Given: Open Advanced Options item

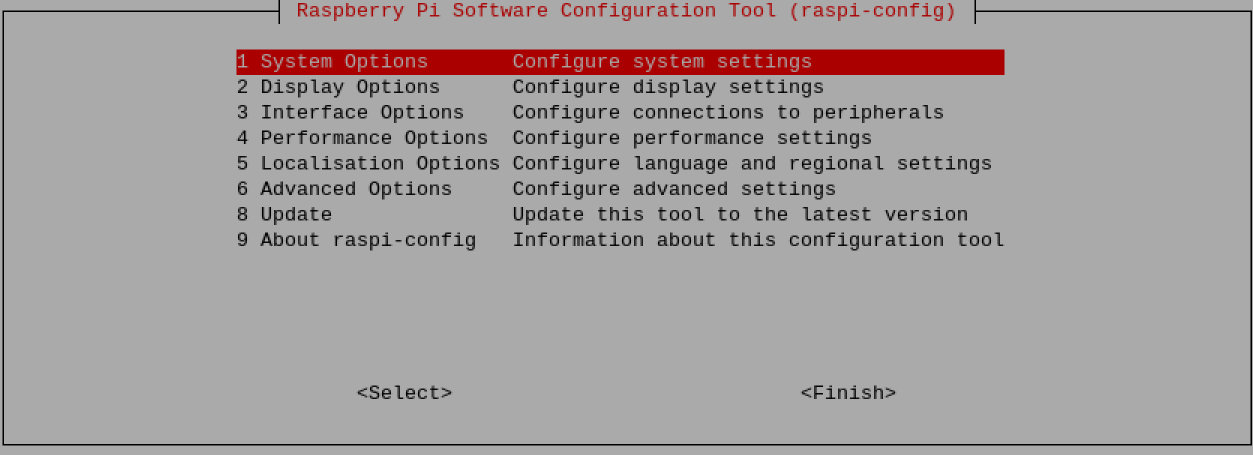Looking at the screenshot, I should [344, 189].
